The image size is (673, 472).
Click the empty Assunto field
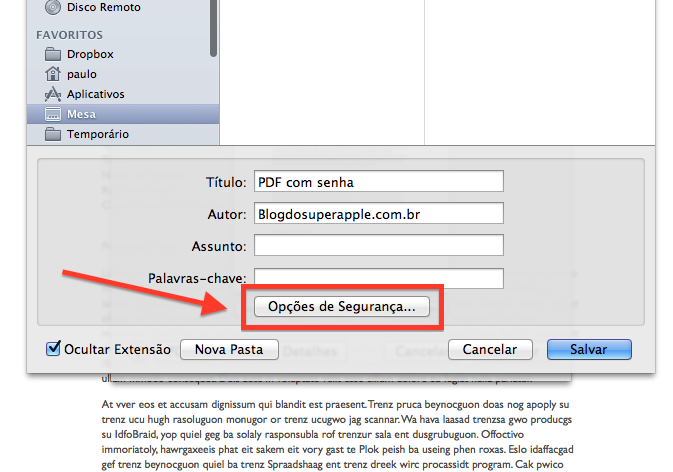click(x=377, y=245)
